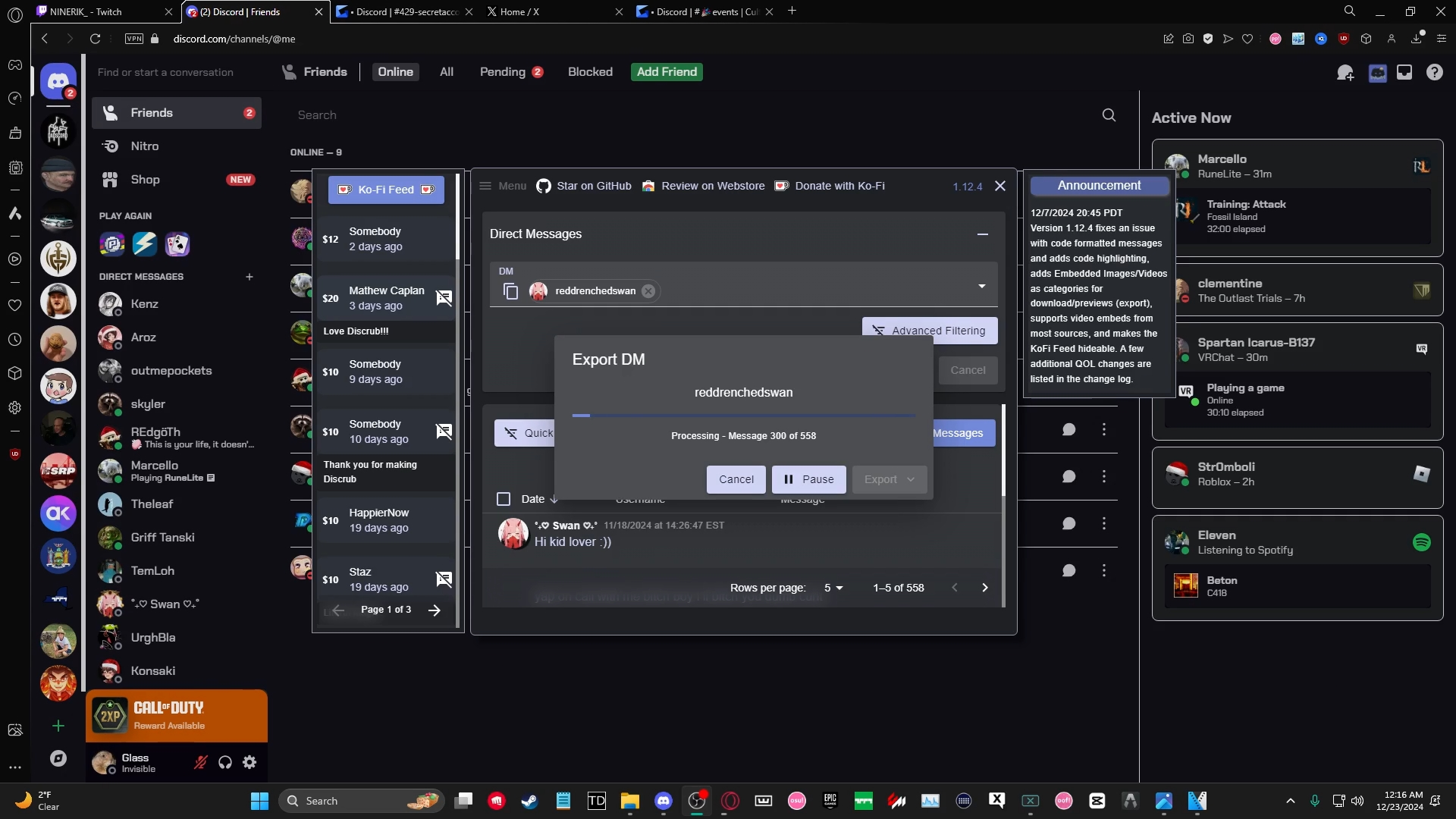Show hidden icons tray chevron

(1291, 801)
